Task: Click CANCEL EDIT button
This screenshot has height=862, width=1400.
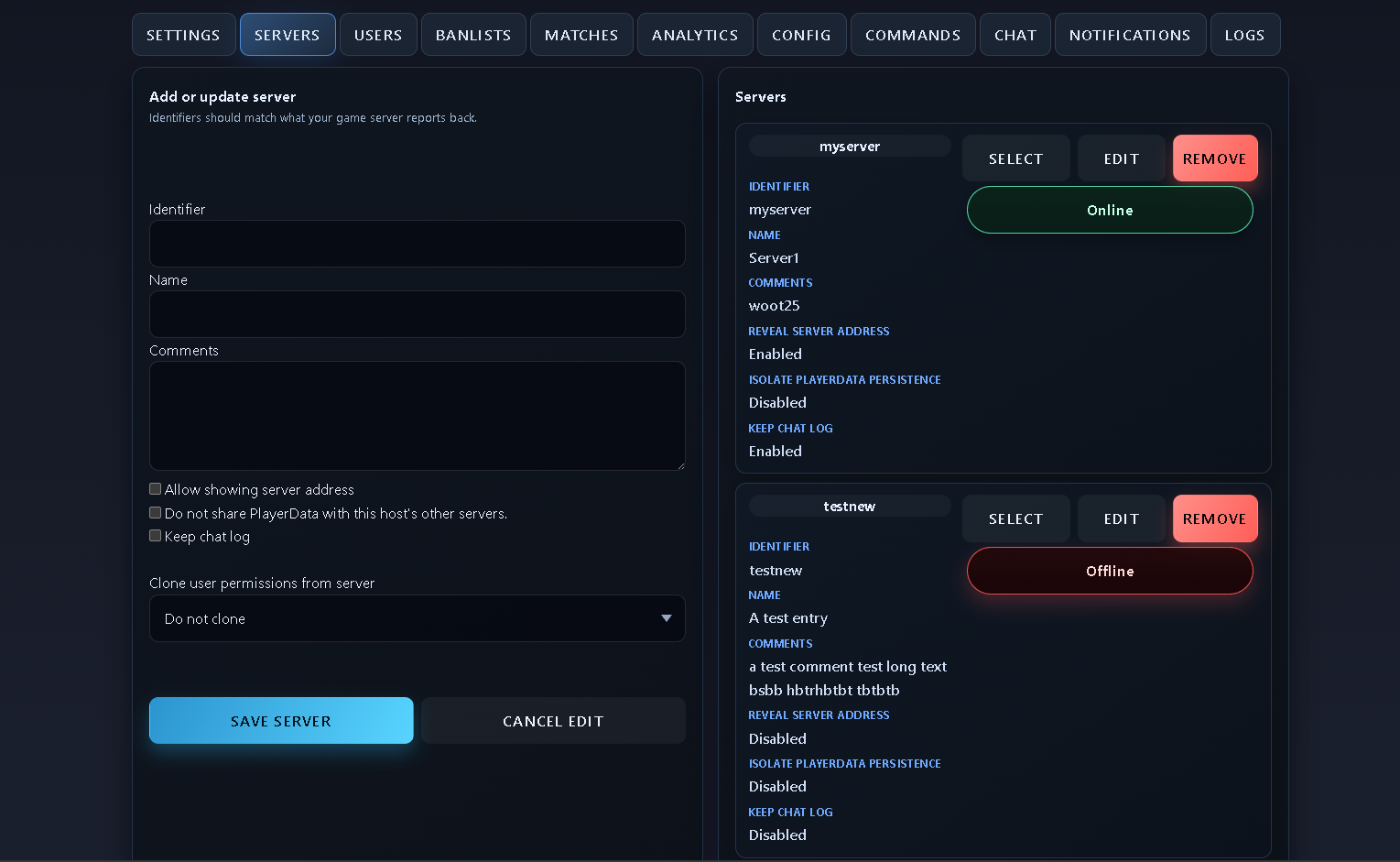Action: (552, 720)
